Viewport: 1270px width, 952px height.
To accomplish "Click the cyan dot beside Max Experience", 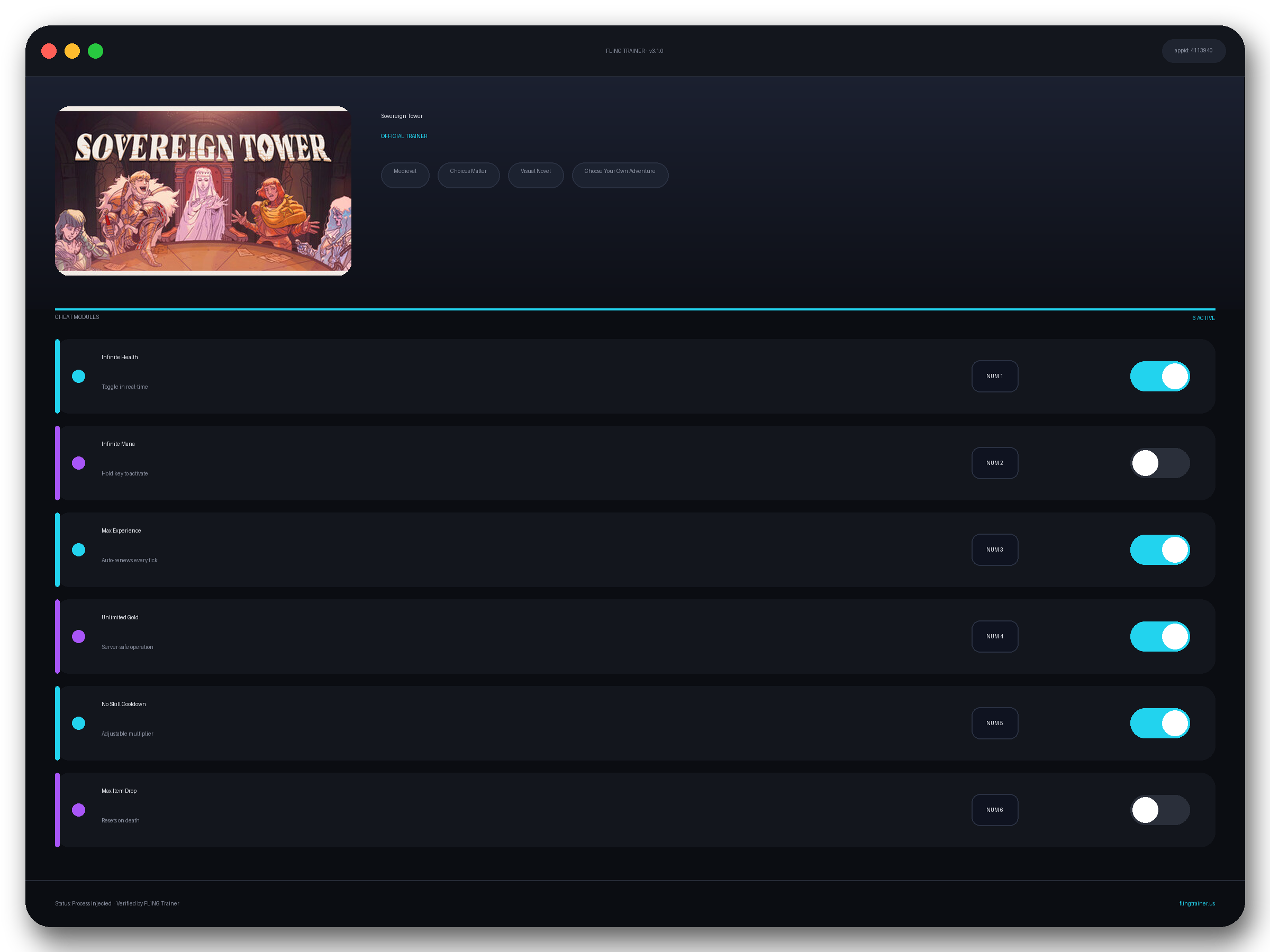I will coord(79,550).
